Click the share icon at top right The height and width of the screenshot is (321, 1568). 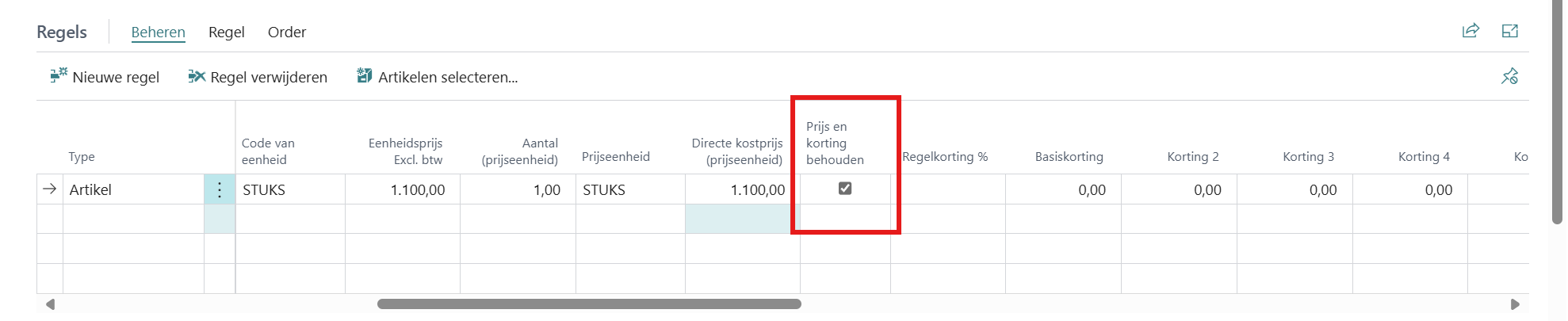point(1470,31)
